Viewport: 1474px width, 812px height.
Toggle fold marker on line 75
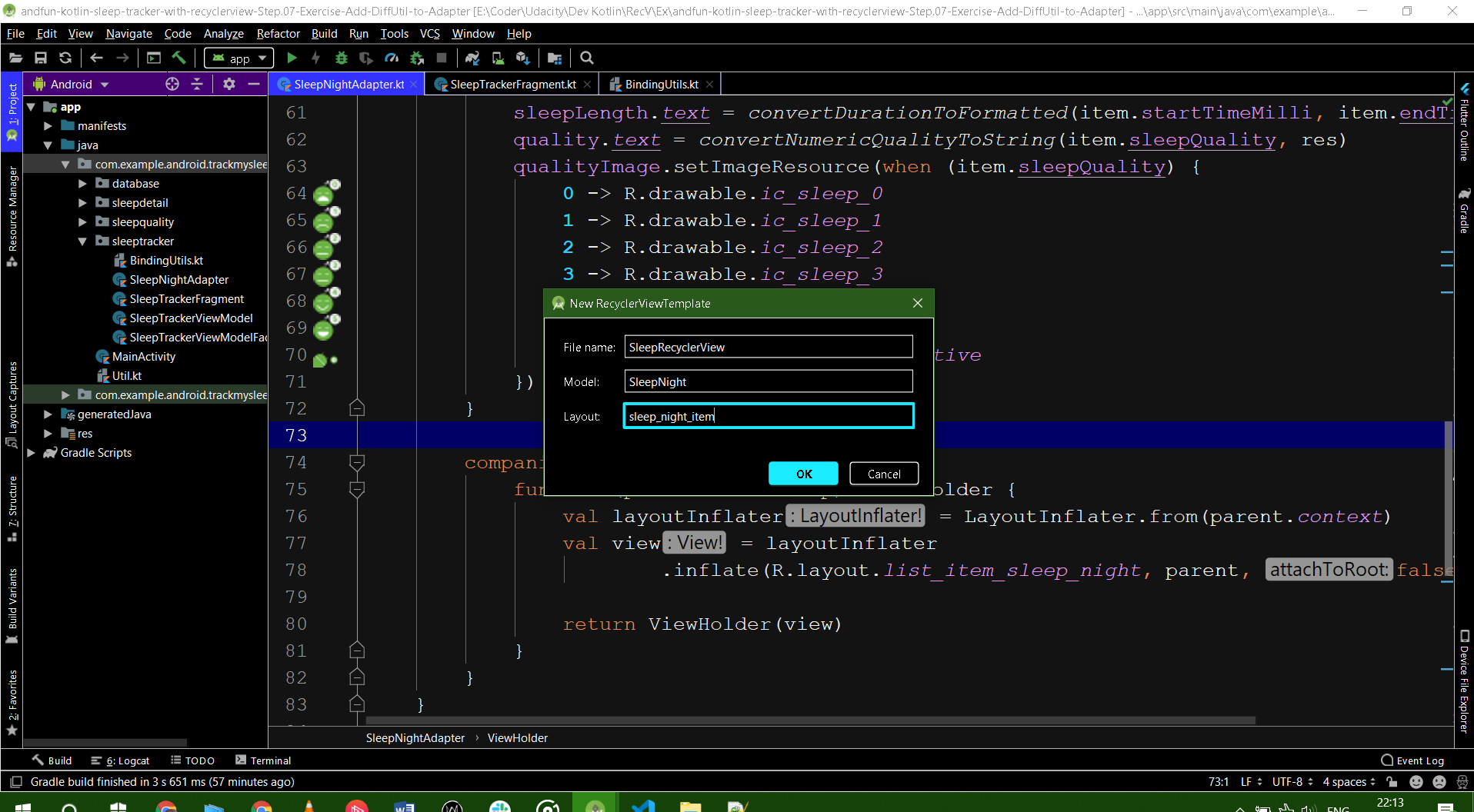357,489
